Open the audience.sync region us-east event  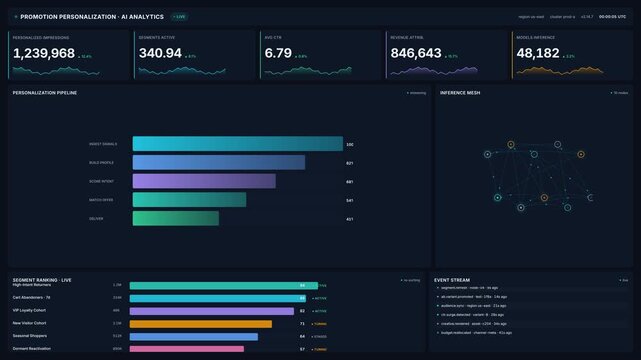coord(531,306)
